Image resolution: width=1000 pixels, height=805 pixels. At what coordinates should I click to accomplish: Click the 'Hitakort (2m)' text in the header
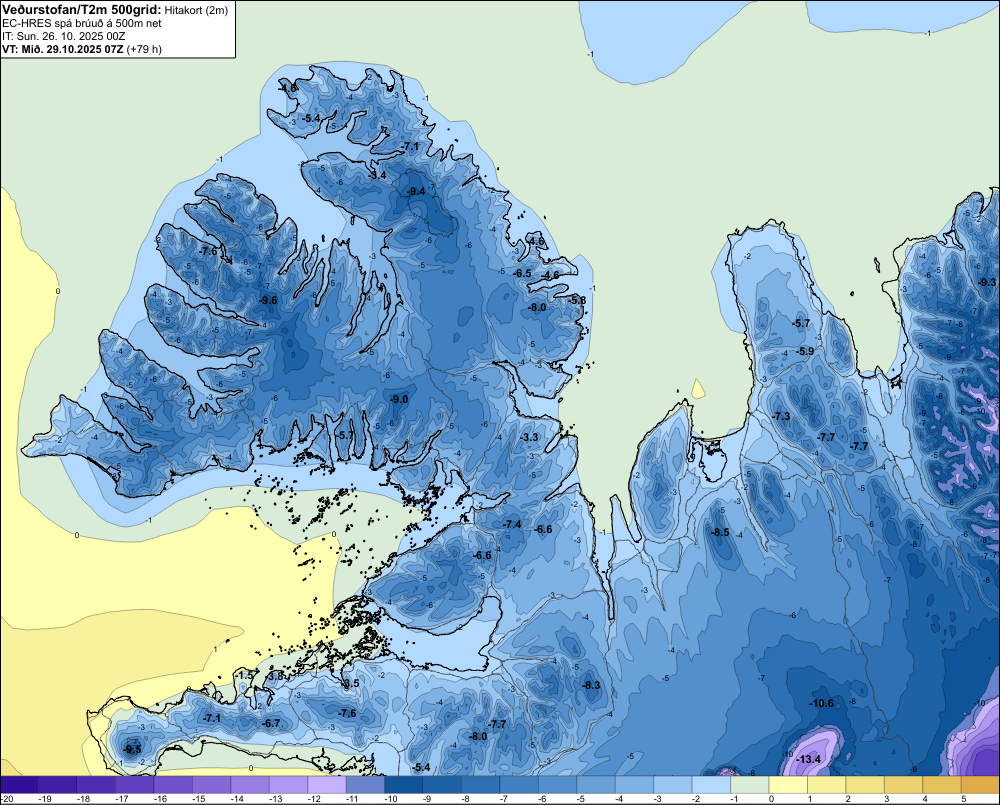pyautogui.click(x=196, y=10)
